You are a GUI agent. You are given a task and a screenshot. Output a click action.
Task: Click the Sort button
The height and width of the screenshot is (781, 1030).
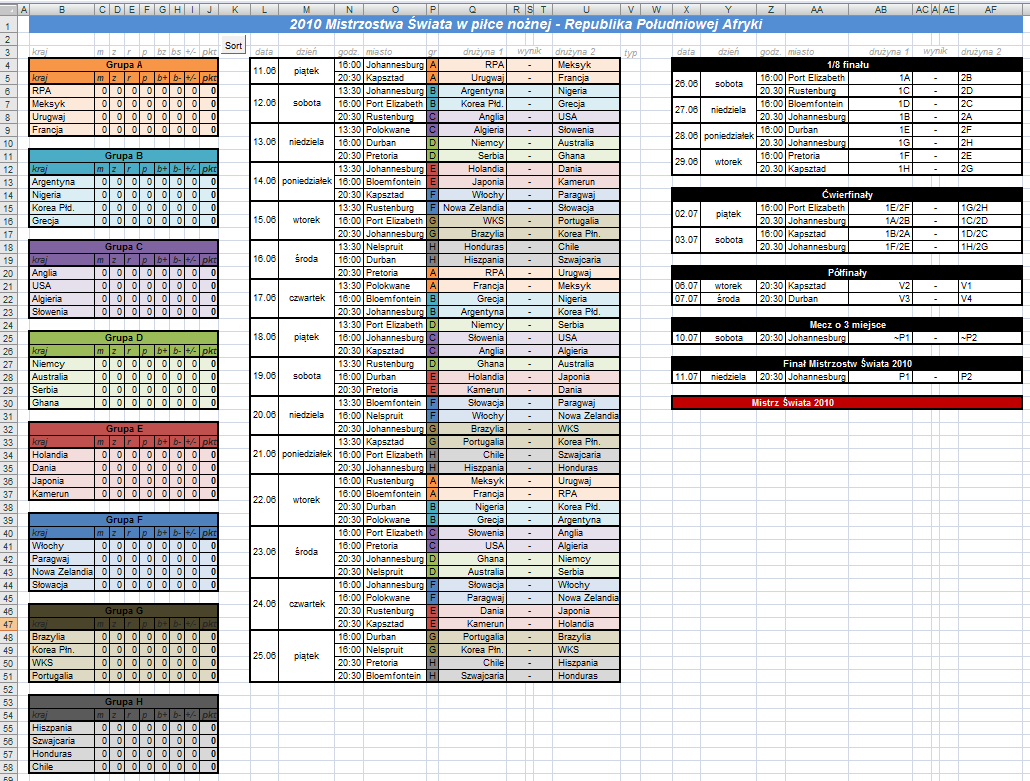233,45
